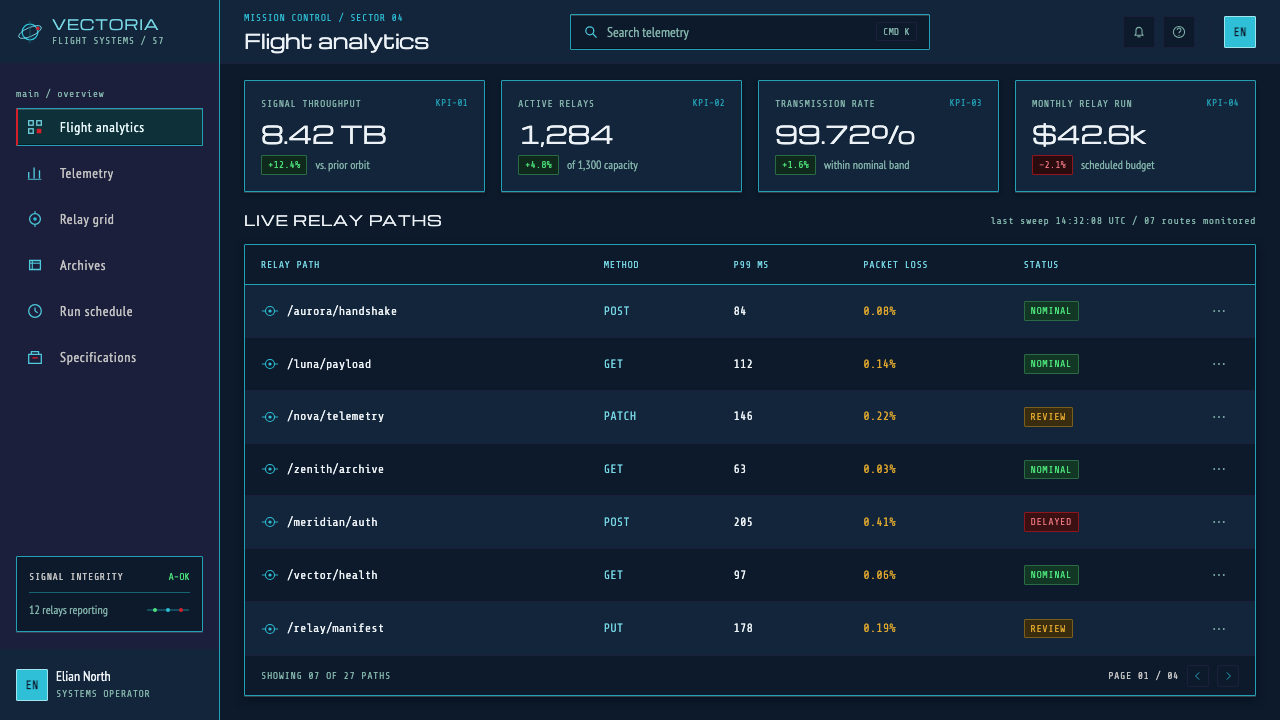Open the Active Relays KPI card

621,136
